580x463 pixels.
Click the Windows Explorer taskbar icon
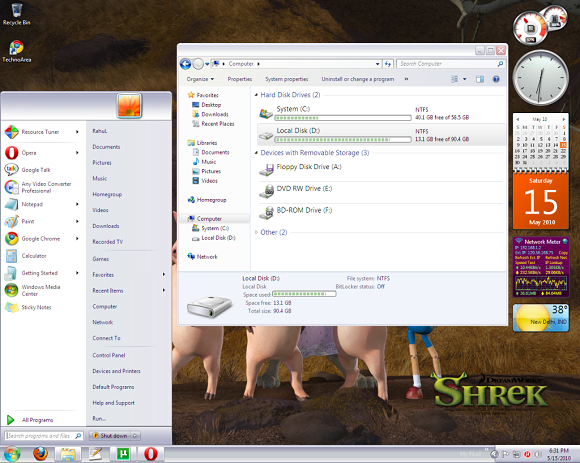(68, 454)
